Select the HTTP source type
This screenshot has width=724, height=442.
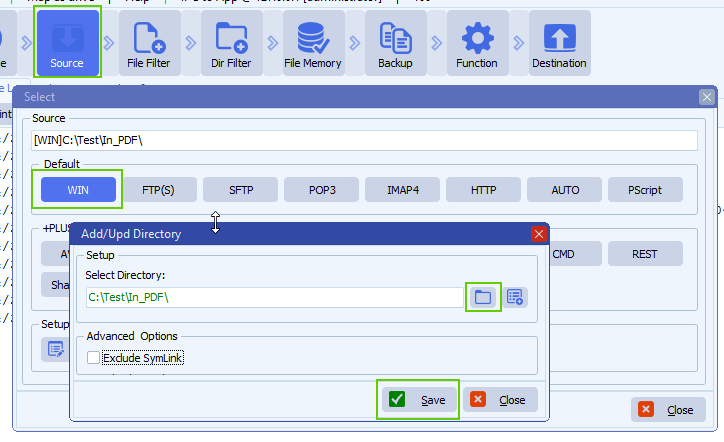tap(483, 189)
